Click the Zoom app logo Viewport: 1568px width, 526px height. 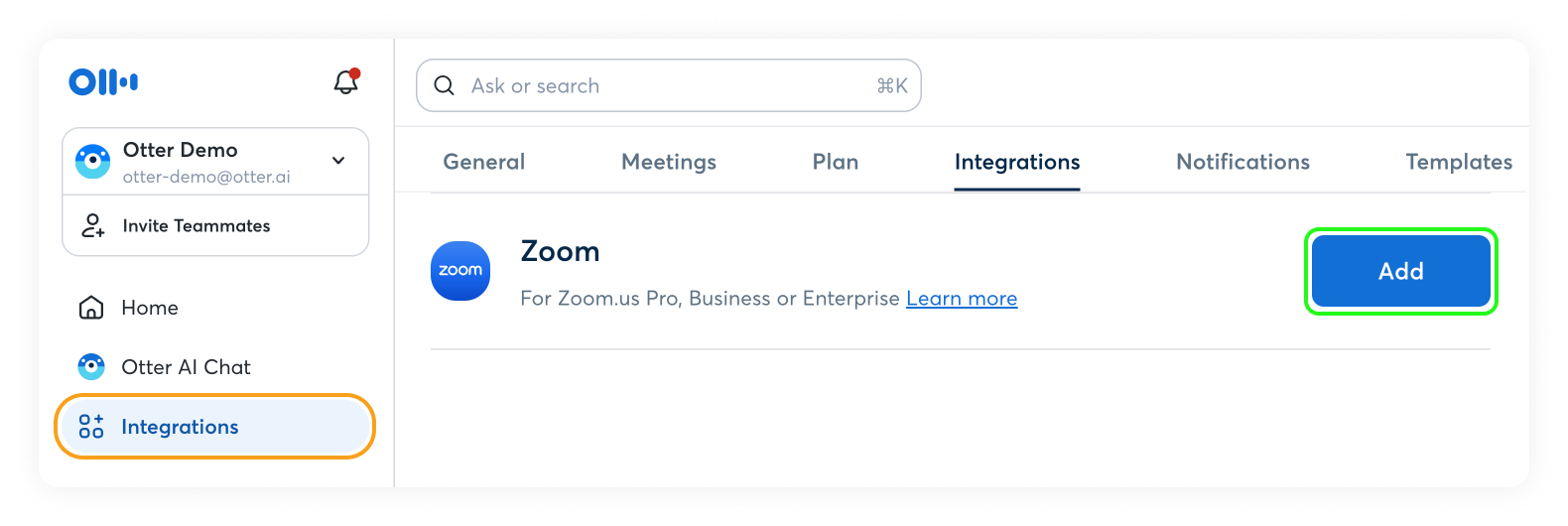click(460, 271)
